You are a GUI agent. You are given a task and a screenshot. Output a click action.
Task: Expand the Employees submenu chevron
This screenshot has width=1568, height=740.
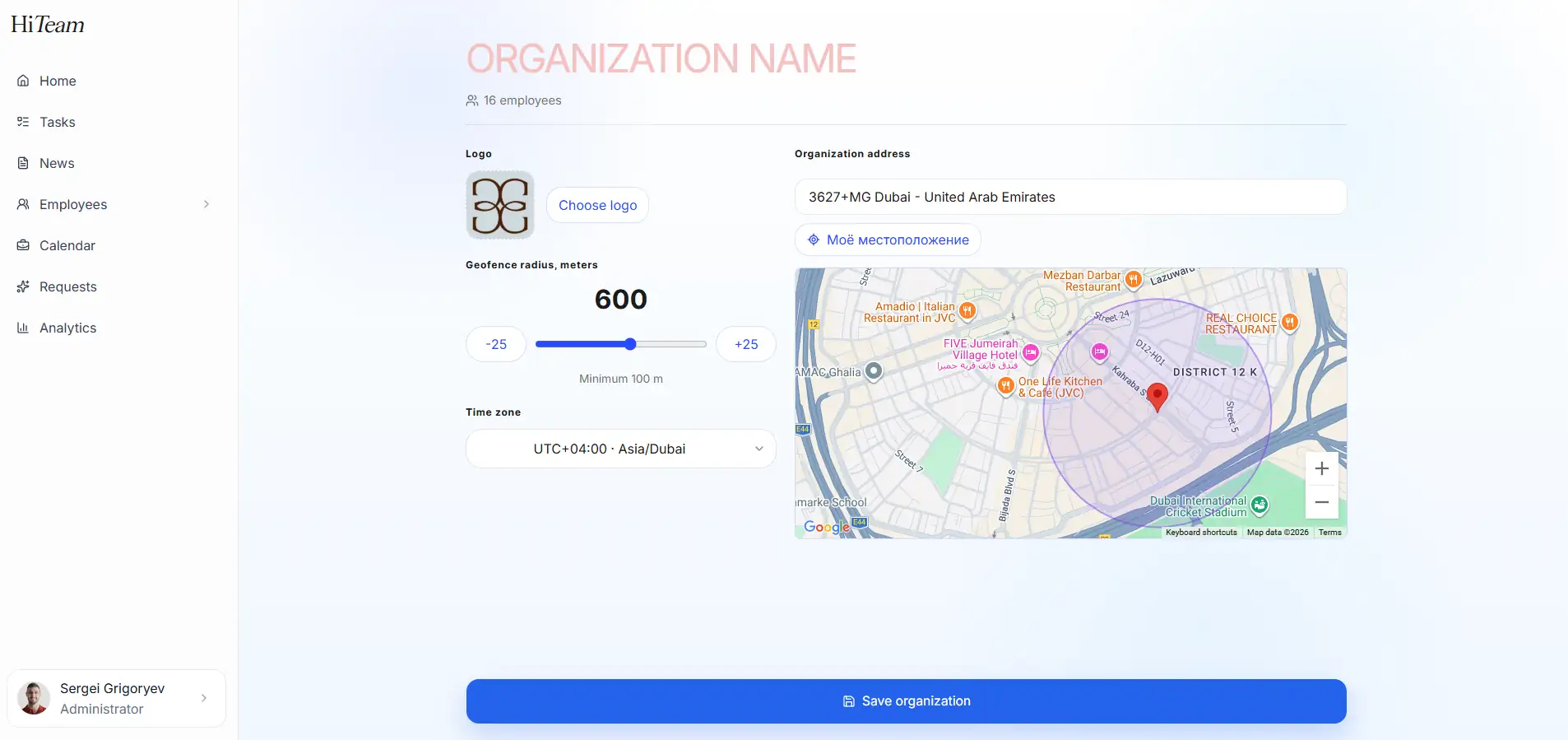pyautogui.click(x=206, y=204)
